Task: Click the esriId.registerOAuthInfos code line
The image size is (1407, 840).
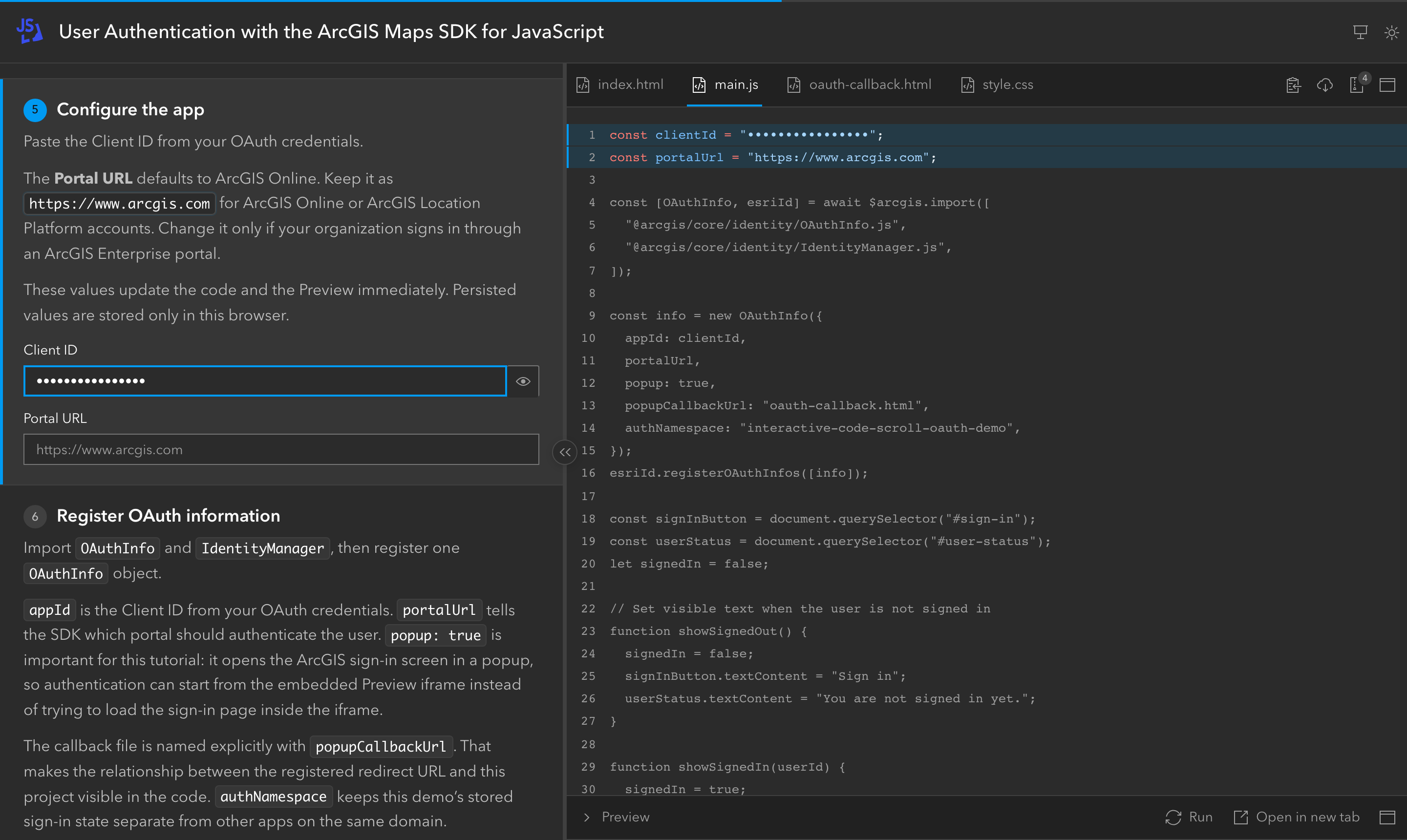Action: (x=738, y=473)
